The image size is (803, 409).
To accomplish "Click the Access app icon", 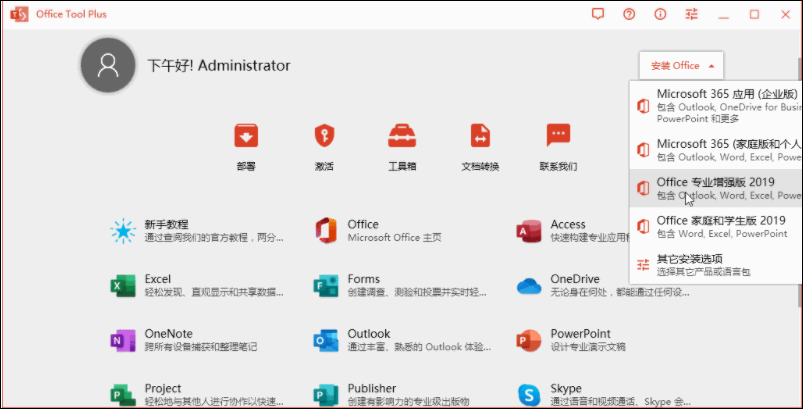I will 529,231.
